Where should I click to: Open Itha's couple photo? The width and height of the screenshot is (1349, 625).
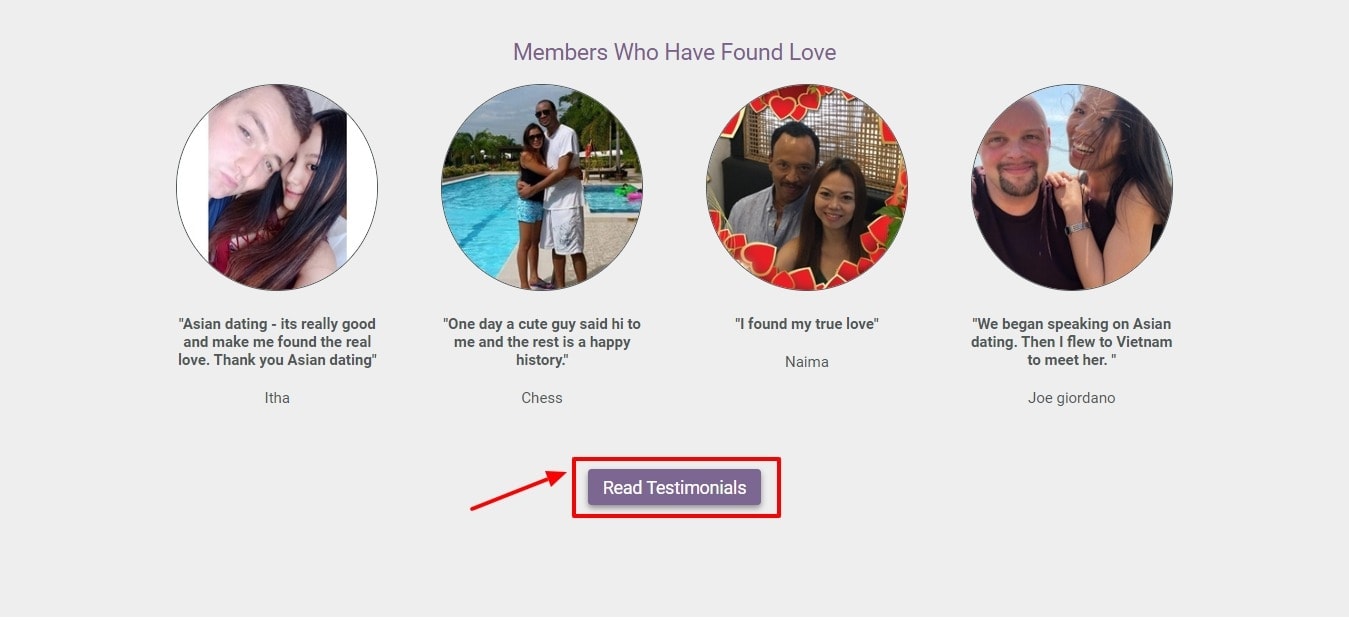[x=277, y=187]
